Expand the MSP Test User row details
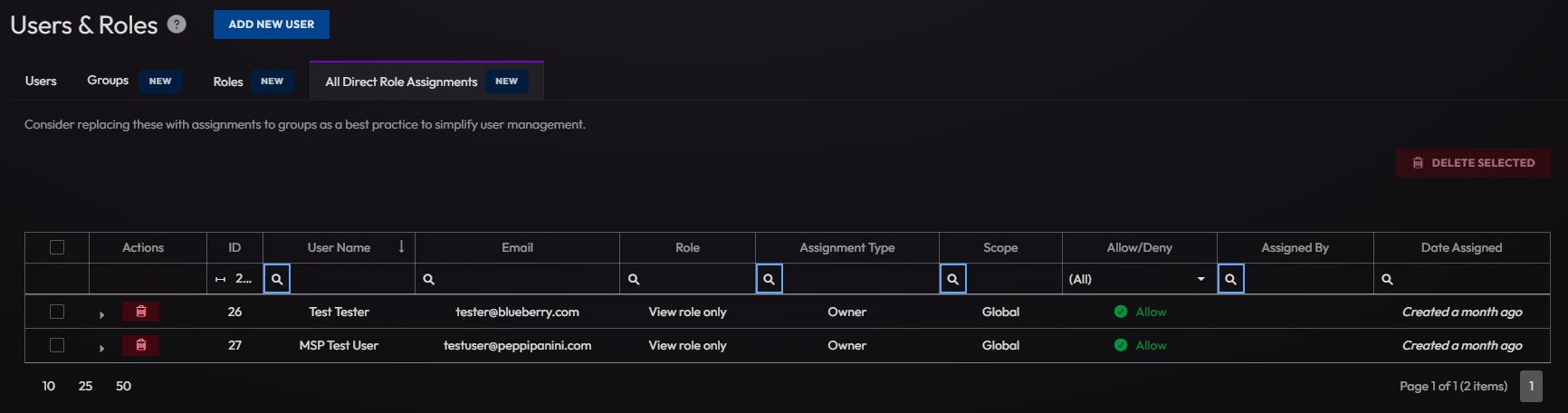Screen dimensions: 1568x413 point(101,348)
